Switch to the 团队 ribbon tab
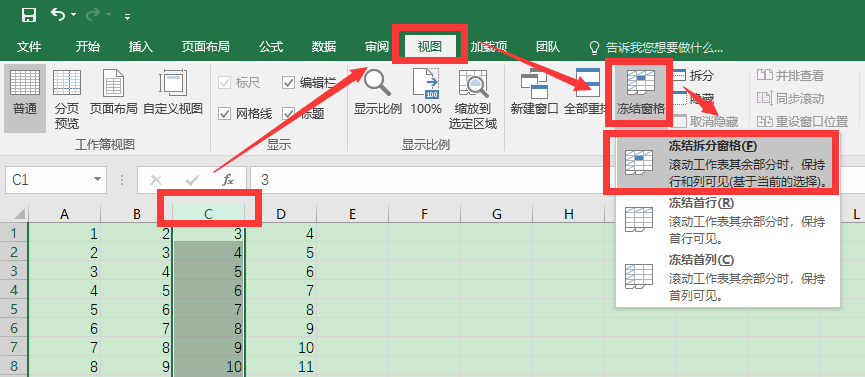 [x=548, y=47]
